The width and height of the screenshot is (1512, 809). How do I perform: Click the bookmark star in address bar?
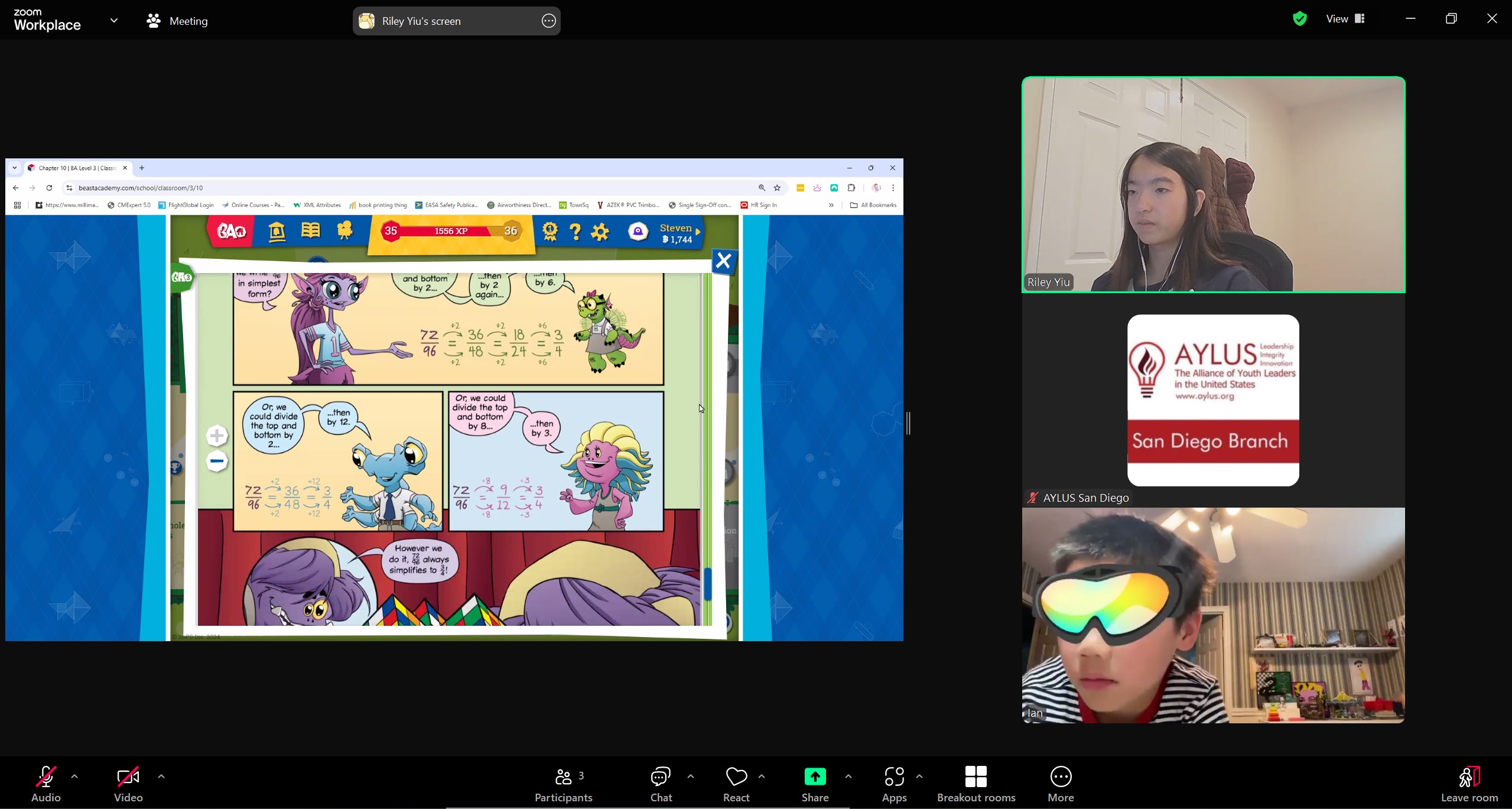pyautogui.click(x=778, y=188)
